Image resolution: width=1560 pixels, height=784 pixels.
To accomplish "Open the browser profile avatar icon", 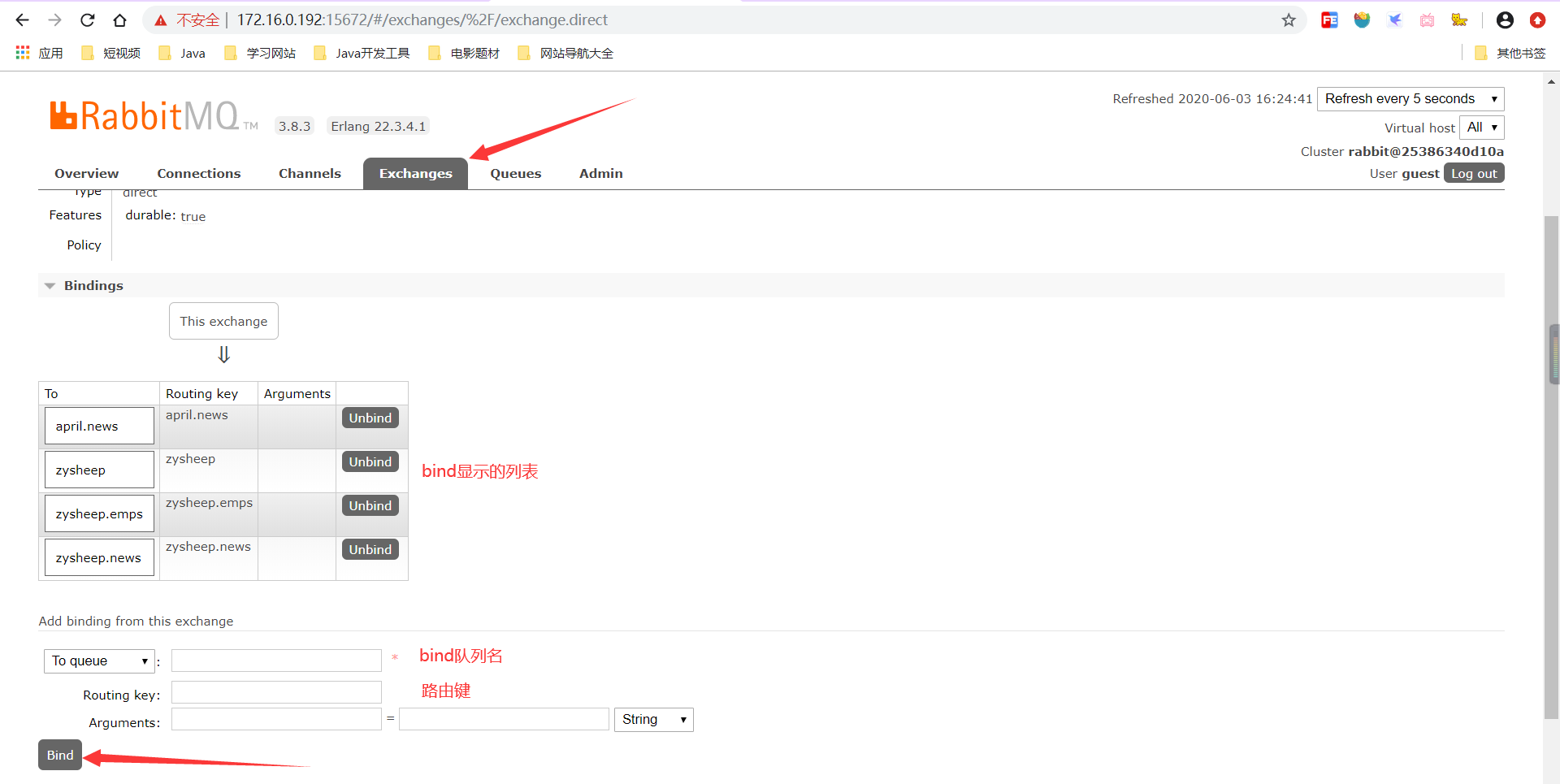I will (1505, 20).
